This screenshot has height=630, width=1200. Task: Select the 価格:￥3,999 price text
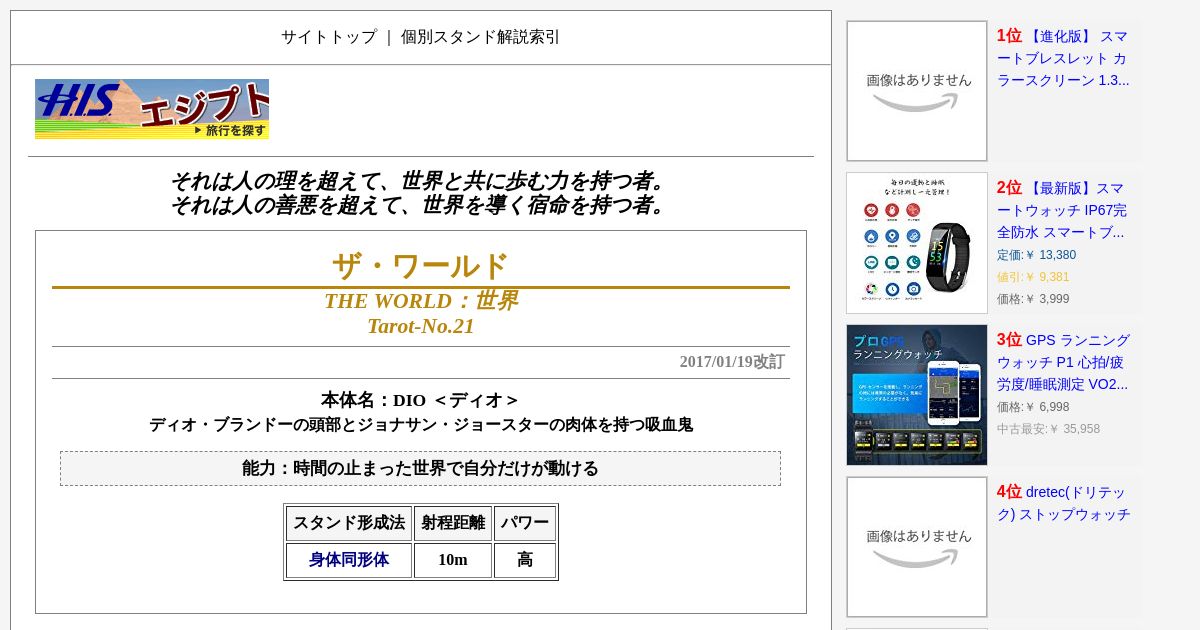click(x=1033, y=299)
